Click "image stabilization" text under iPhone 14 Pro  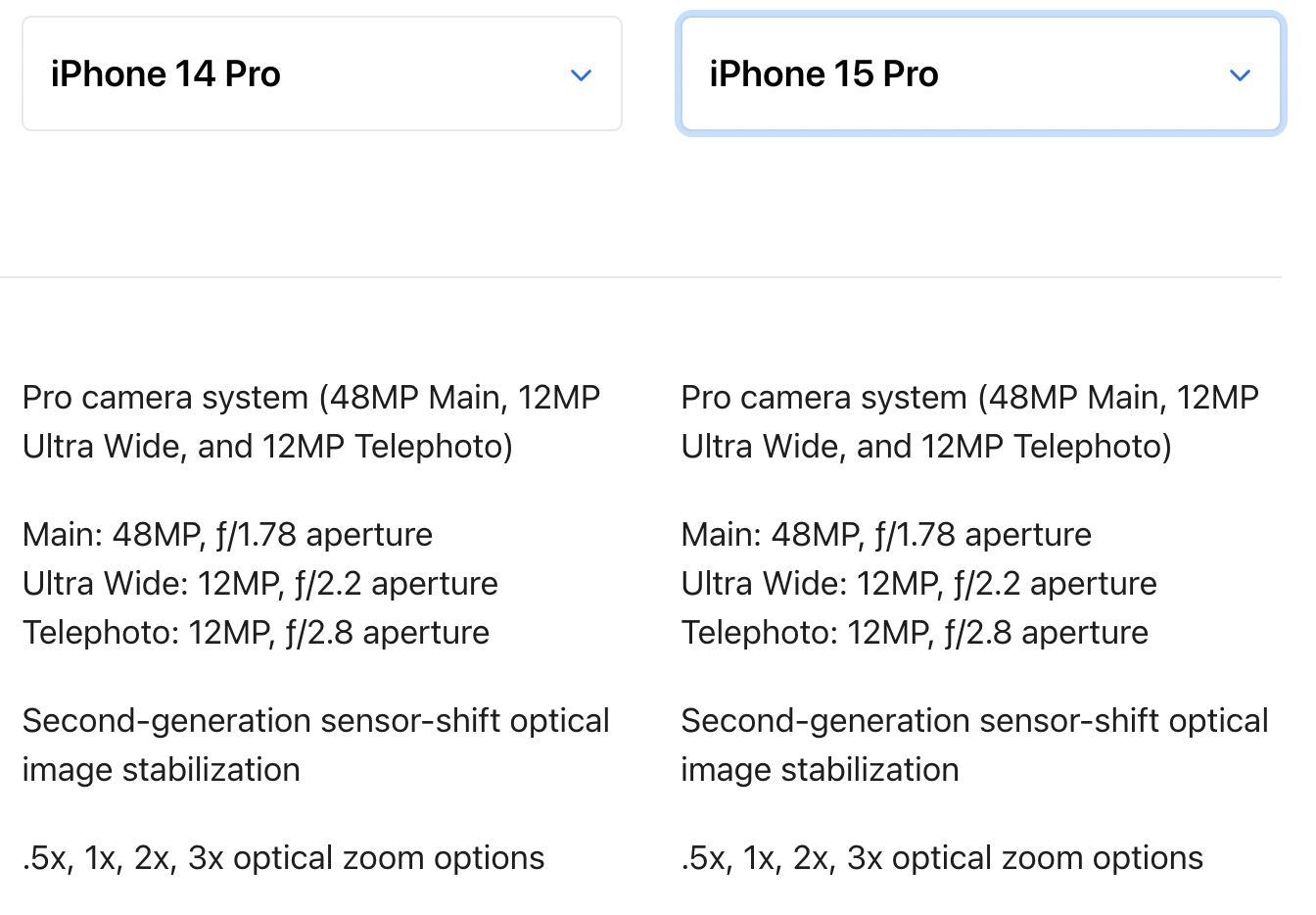click(161, 770)
